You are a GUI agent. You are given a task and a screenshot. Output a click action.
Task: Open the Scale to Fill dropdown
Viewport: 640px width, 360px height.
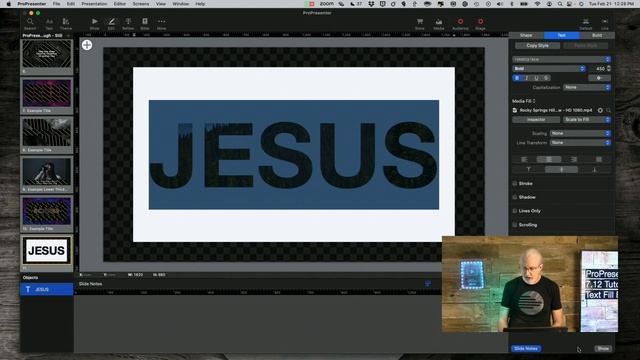tap(587, 120)
